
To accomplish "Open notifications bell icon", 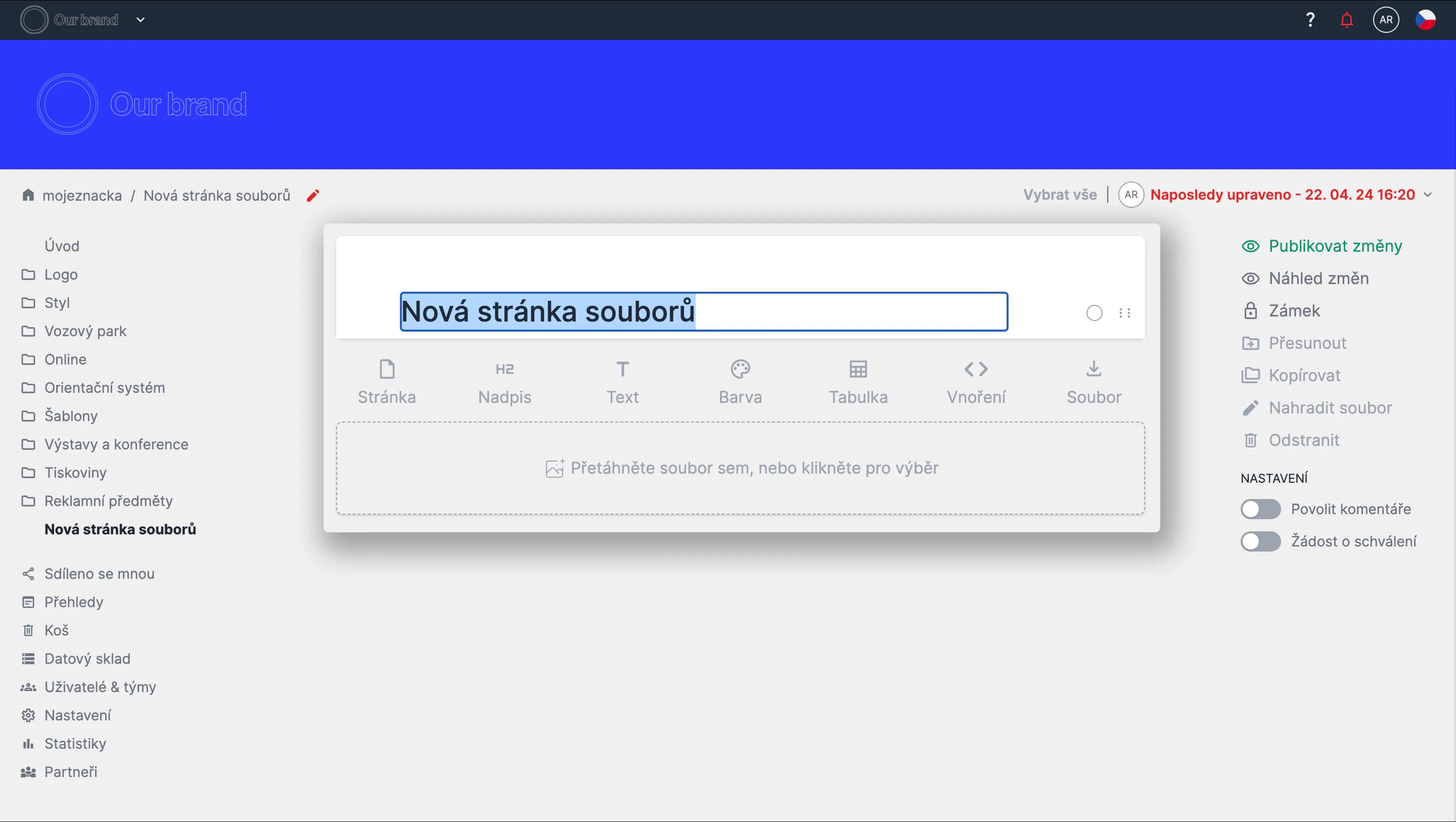I will 1346,20.
